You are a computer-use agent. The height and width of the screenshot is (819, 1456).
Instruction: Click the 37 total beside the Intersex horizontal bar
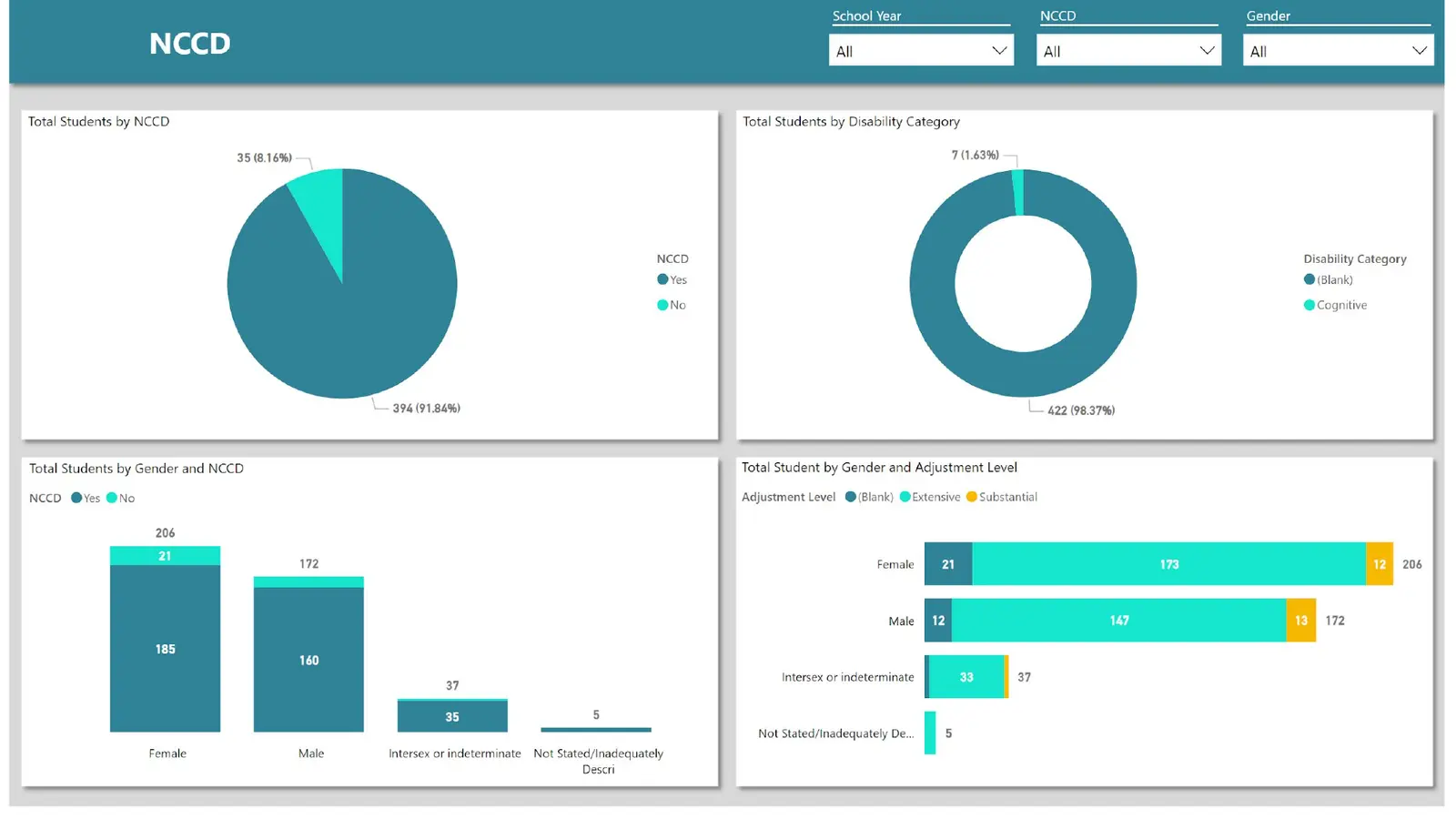[1025, 677]
